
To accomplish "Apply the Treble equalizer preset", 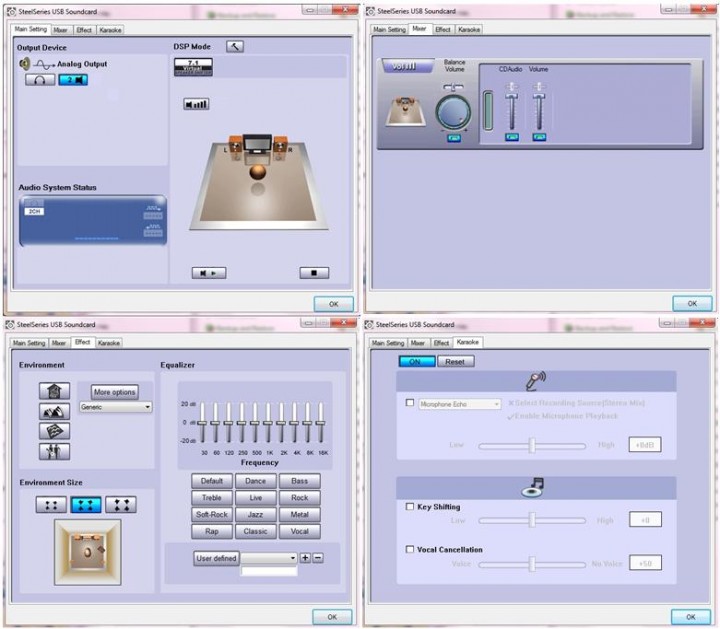I will (x=212, y=498).
